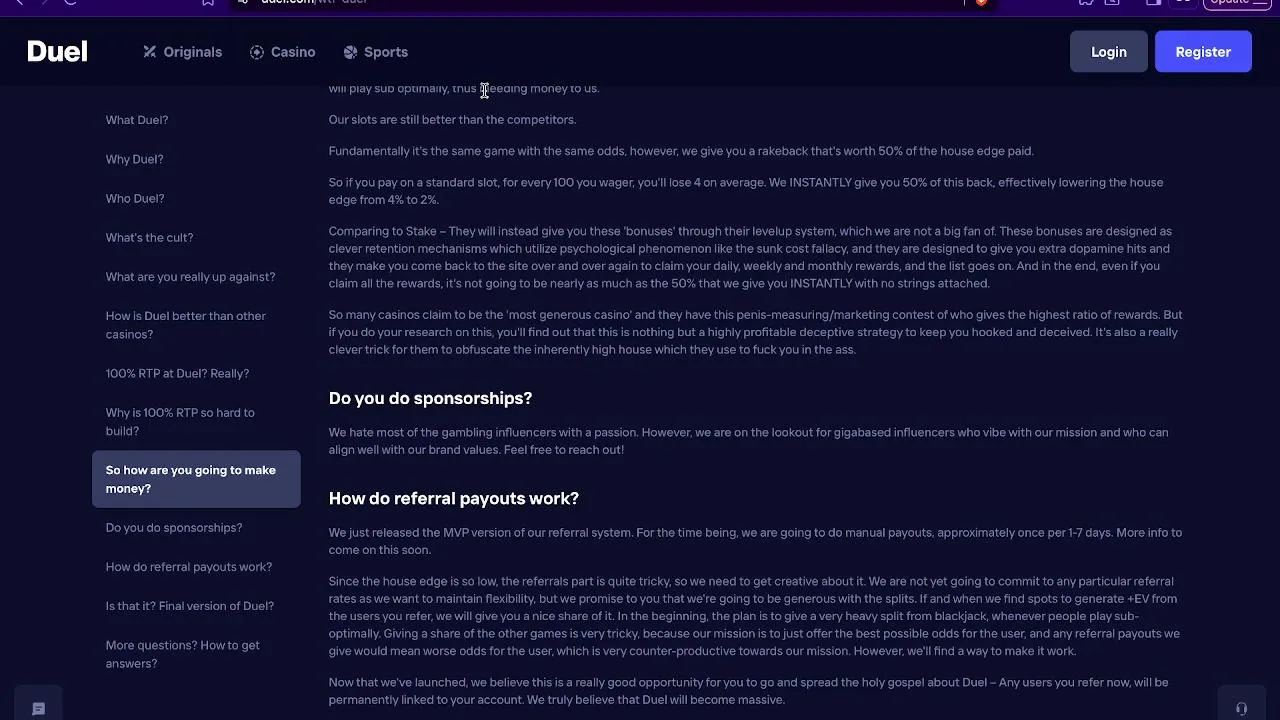Open the Sports menu item
The height and width of the screenshot is (720, 1280).
[385, 52]
